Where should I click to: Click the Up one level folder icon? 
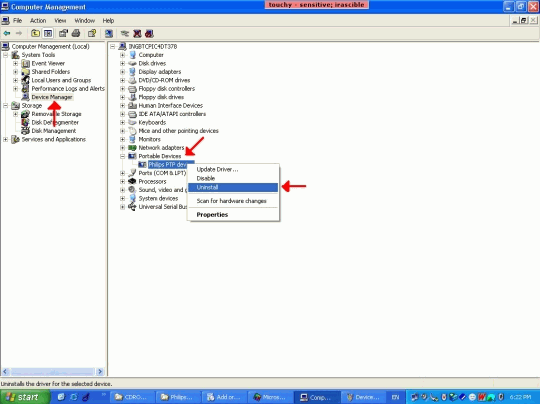coord(35,33)
